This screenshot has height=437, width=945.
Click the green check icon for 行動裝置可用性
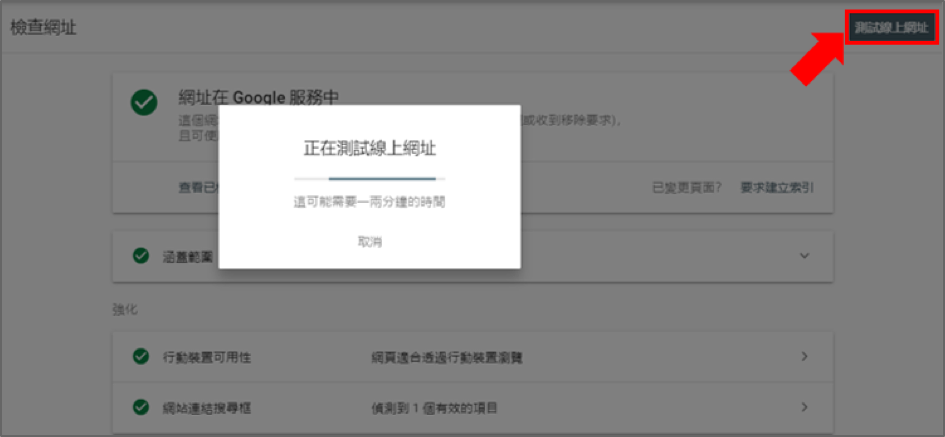pyautogui.click(x=141, y=356)
